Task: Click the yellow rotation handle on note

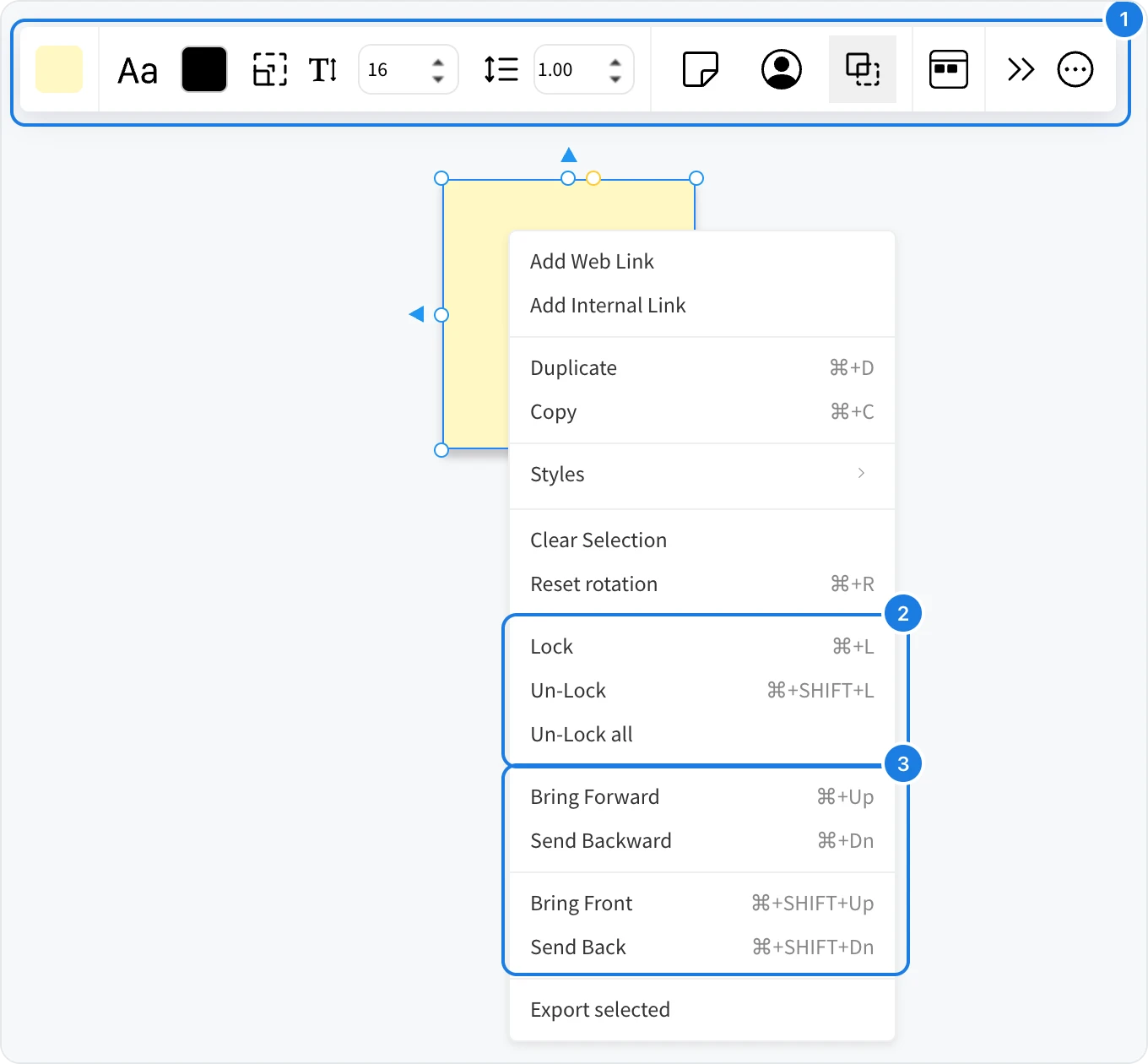Action: (593, 178)
